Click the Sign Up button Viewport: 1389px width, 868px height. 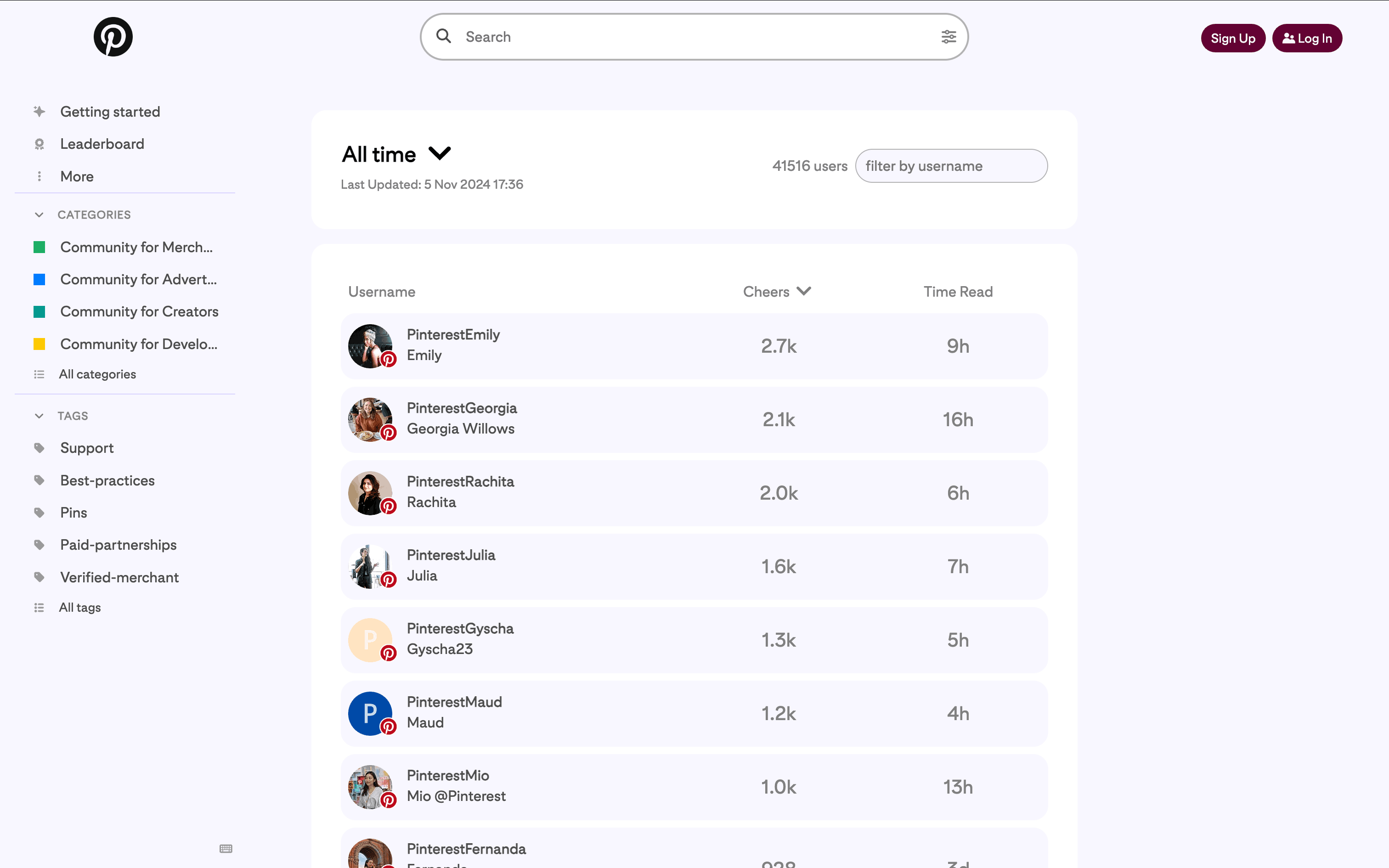[1232, 38]
